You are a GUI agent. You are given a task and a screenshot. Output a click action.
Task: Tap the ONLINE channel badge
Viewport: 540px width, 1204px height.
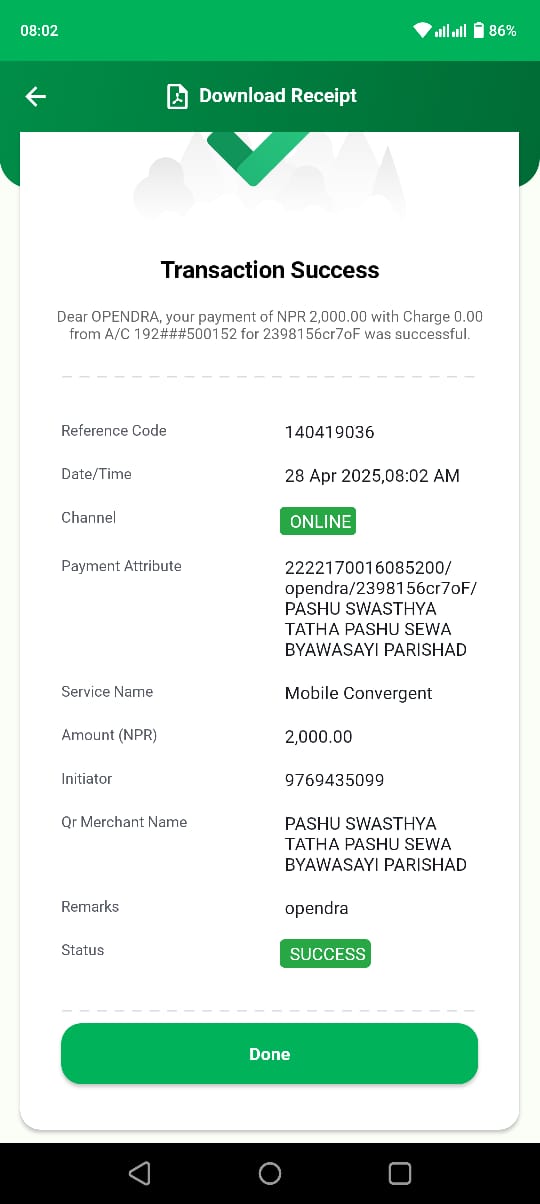(318, 521)
